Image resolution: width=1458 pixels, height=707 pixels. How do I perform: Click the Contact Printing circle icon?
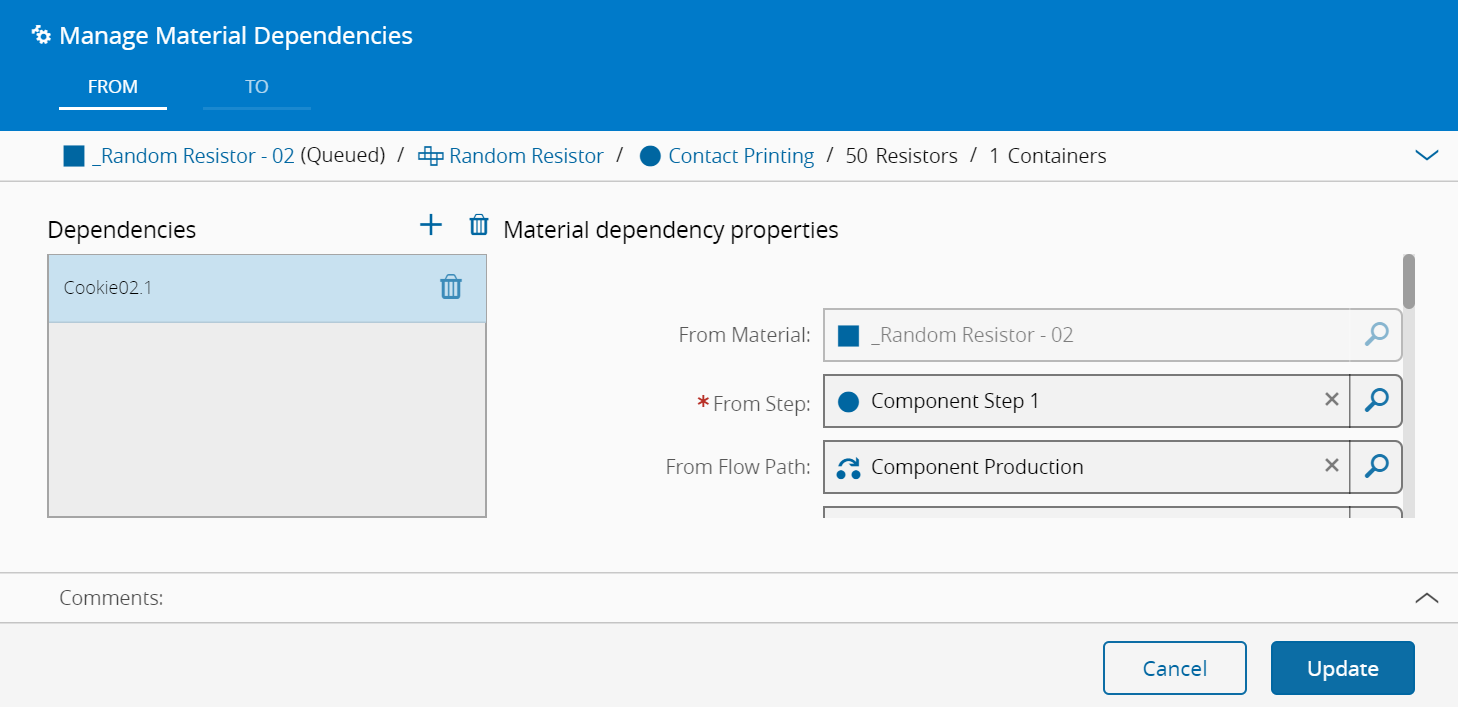[650, 157]
